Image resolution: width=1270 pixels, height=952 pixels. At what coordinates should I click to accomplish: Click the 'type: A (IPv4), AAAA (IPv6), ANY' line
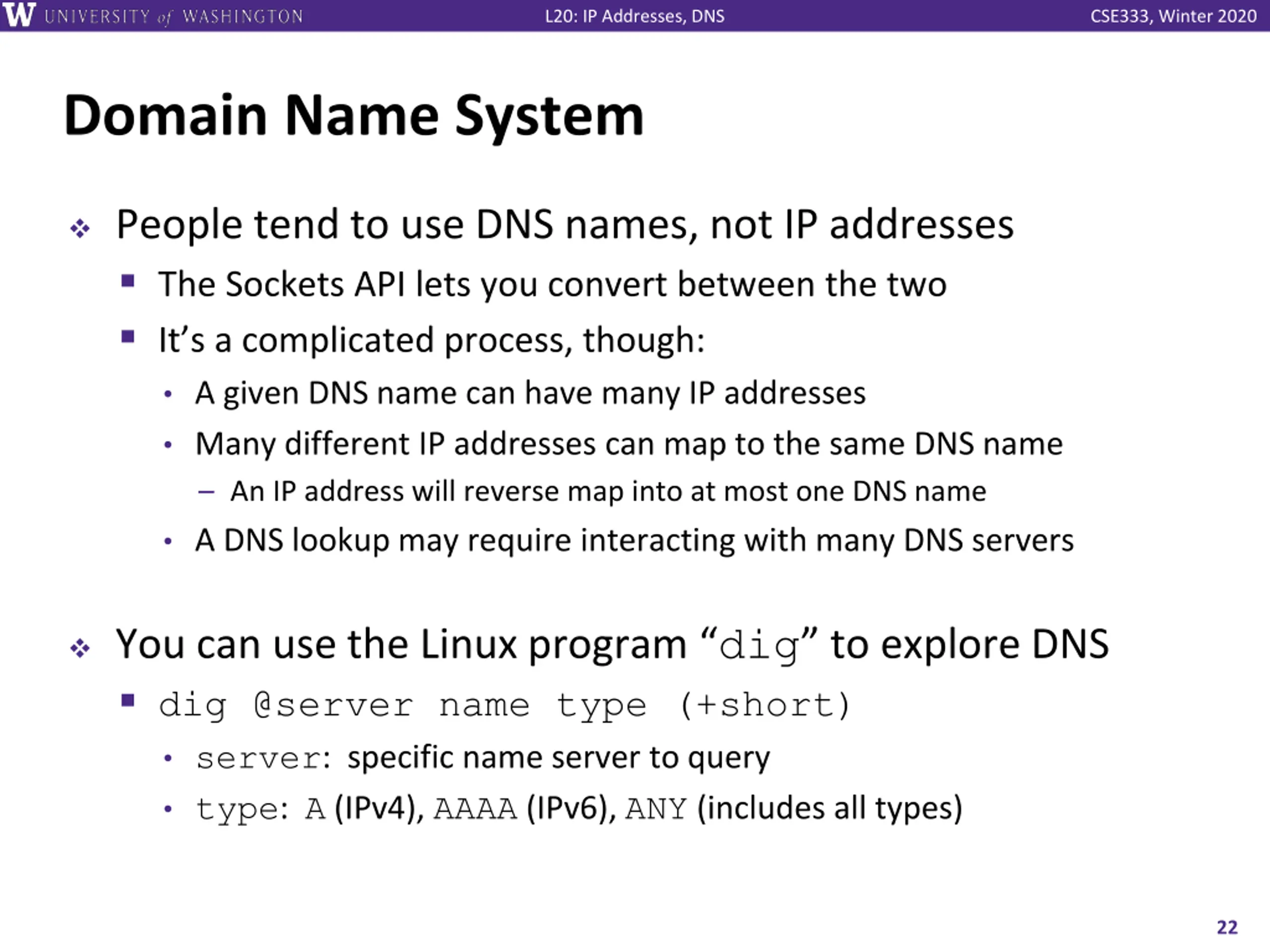[x=579, y=809]
